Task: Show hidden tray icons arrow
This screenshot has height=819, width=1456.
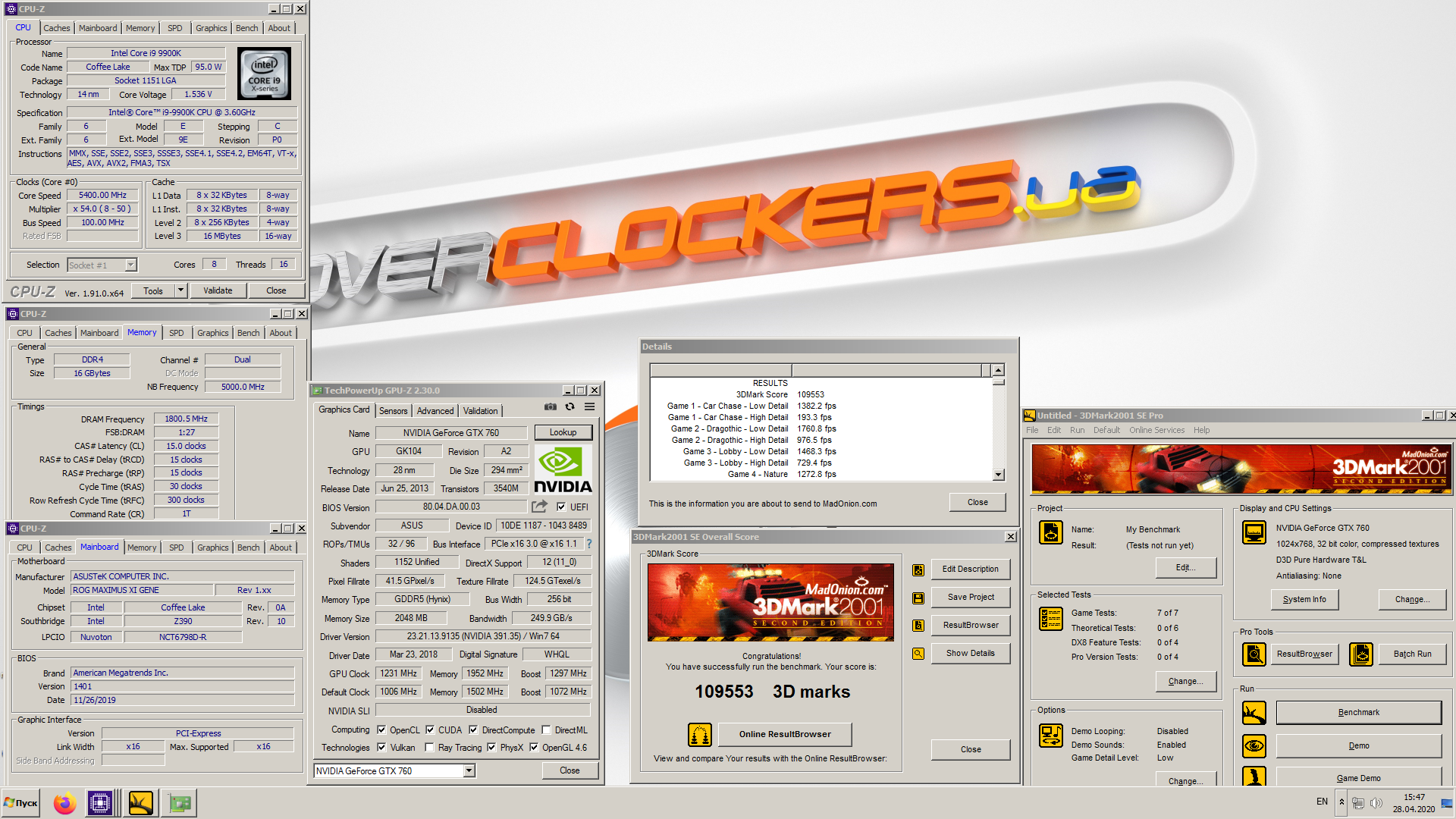Action: [1341, 802]
